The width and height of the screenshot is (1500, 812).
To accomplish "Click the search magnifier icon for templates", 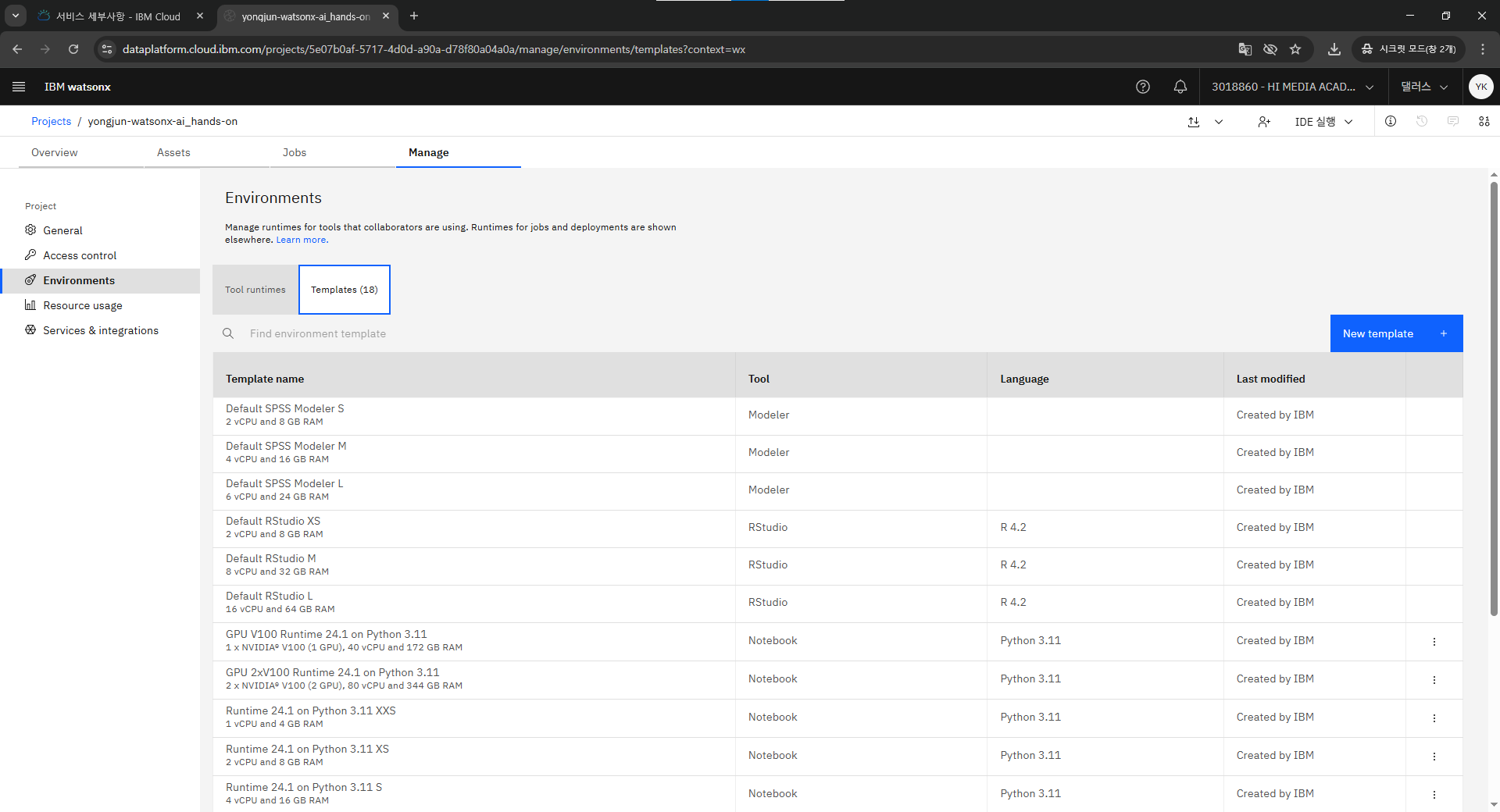I will click(x=228, y=333).
